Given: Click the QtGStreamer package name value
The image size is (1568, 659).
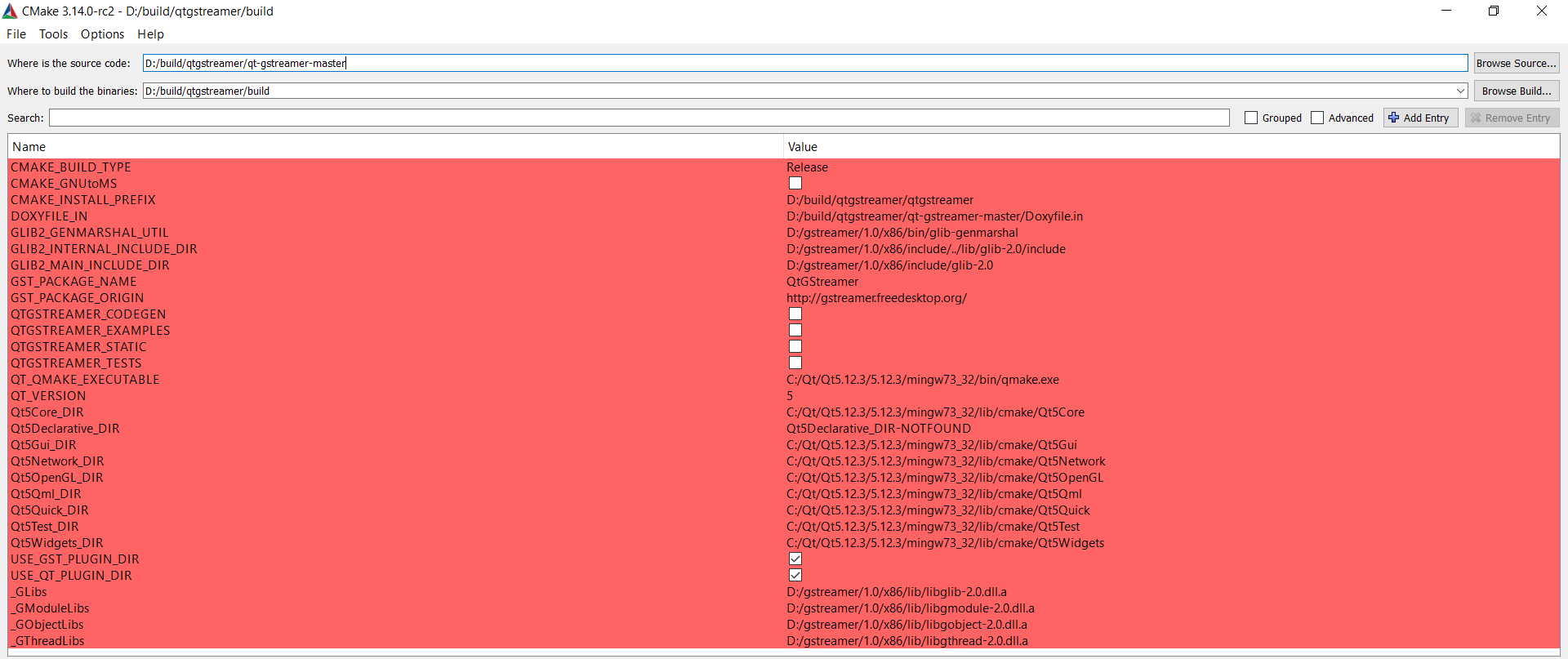Looking at the screenshot, I should point(822,281).
